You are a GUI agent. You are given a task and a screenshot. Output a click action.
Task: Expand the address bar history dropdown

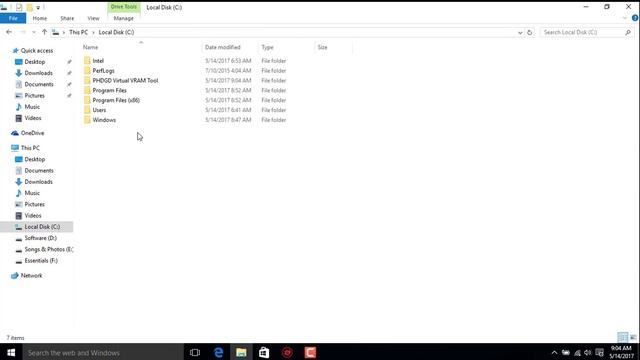[520, 32]
